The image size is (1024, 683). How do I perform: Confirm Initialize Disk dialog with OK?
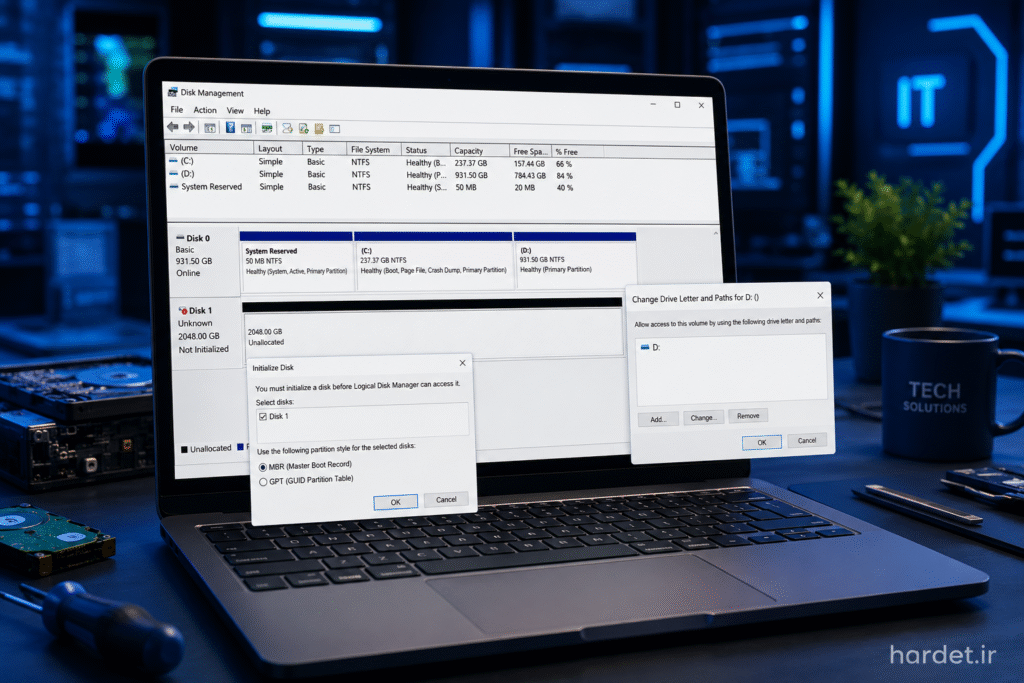[x=396, y=502]
